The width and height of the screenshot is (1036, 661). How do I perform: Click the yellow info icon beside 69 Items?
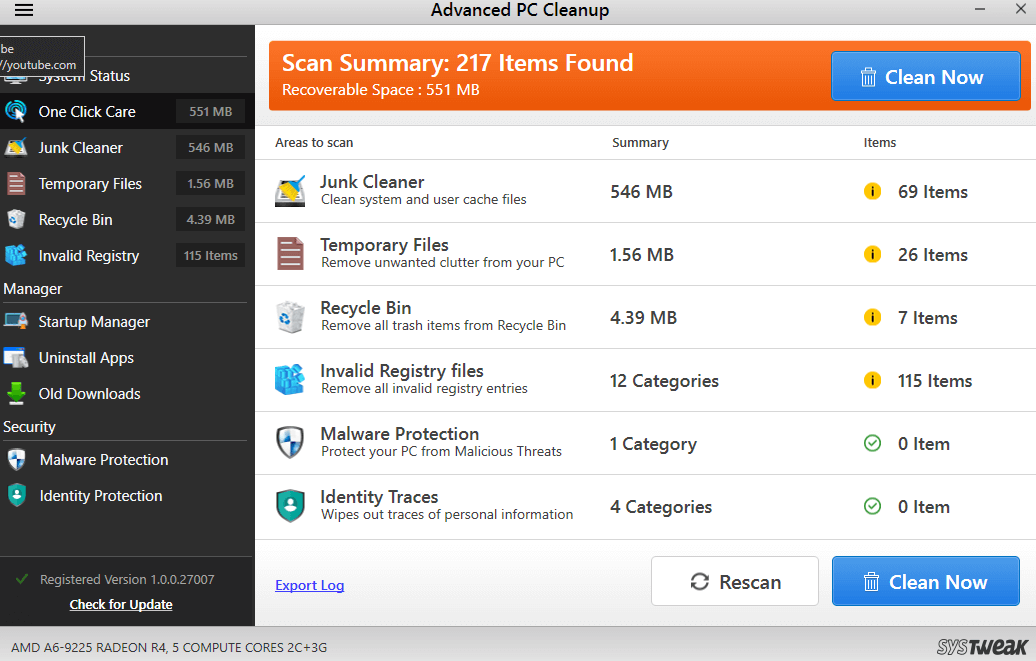pyautogui.click(x=872, y=192)
